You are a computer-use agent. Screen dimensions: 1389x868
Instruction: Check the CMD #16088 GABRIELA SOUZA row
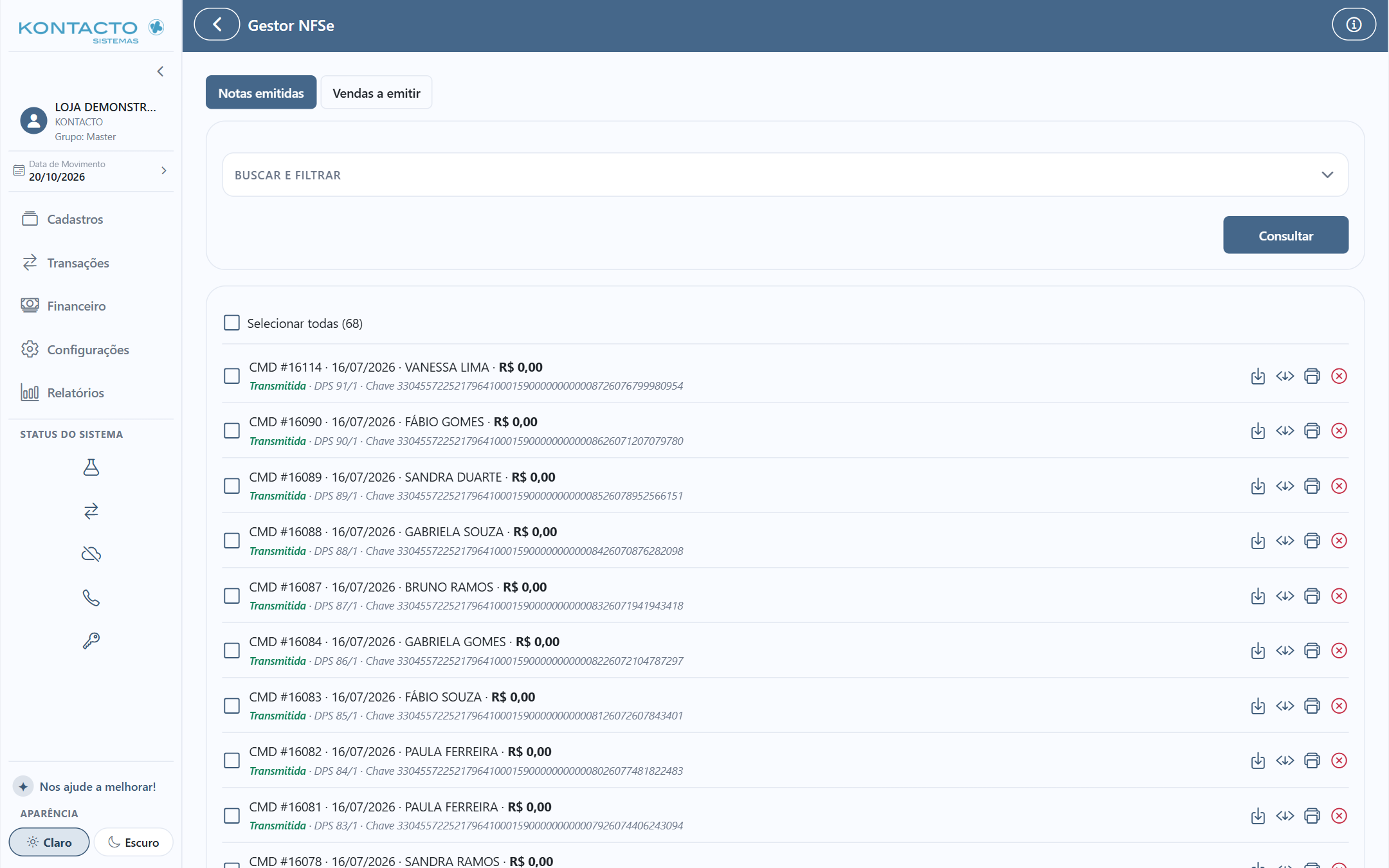point(232,541)
